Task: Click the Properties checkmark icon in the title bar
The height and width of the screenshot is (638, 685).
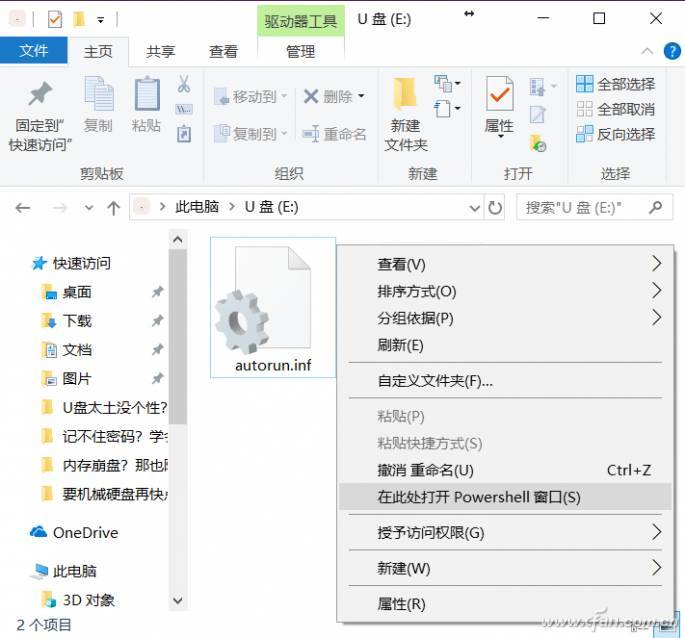Action: pyautogui.click(x=55, y=19)
